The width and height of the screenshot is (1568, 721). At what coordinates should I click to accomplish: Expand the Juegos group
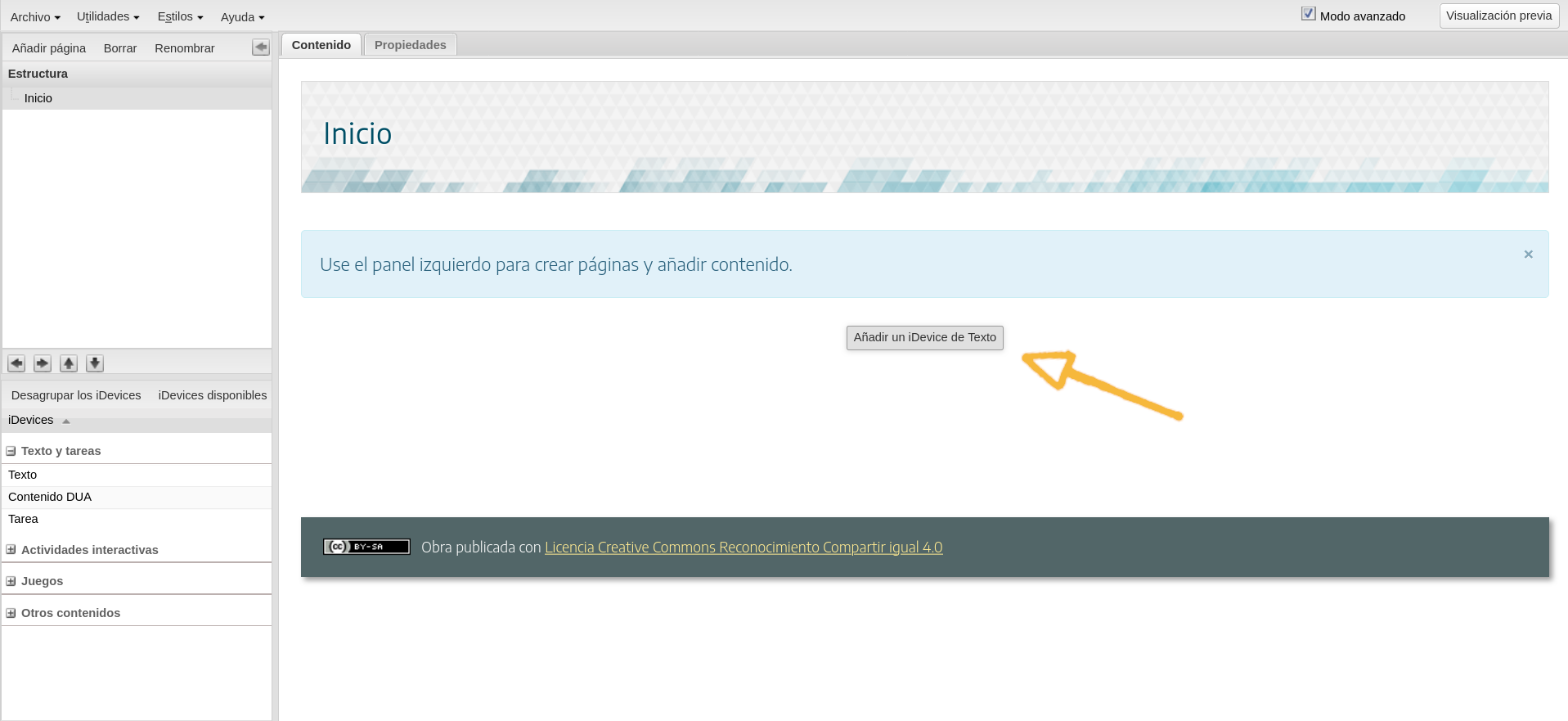11,581
